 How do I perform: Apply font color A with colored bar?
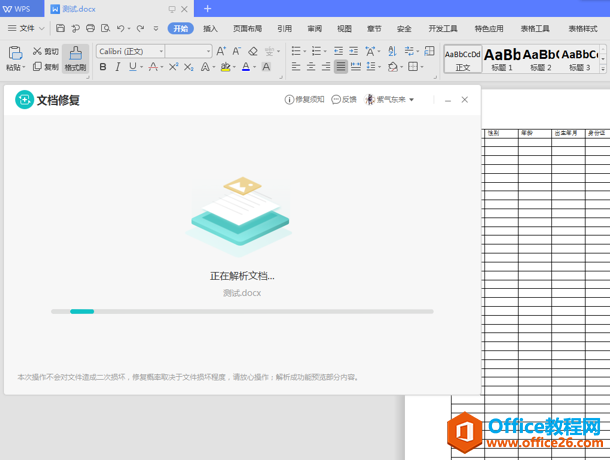tap(246, 67)
